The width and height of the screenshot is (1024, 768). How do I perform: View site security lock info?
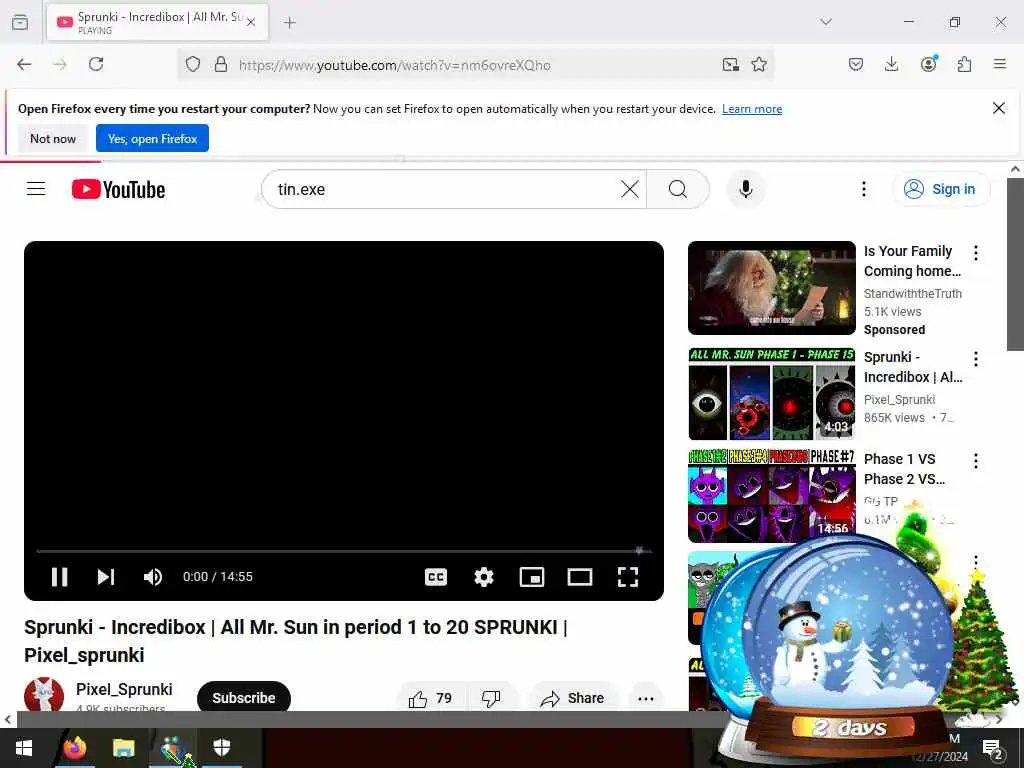[x=221, y=64]
